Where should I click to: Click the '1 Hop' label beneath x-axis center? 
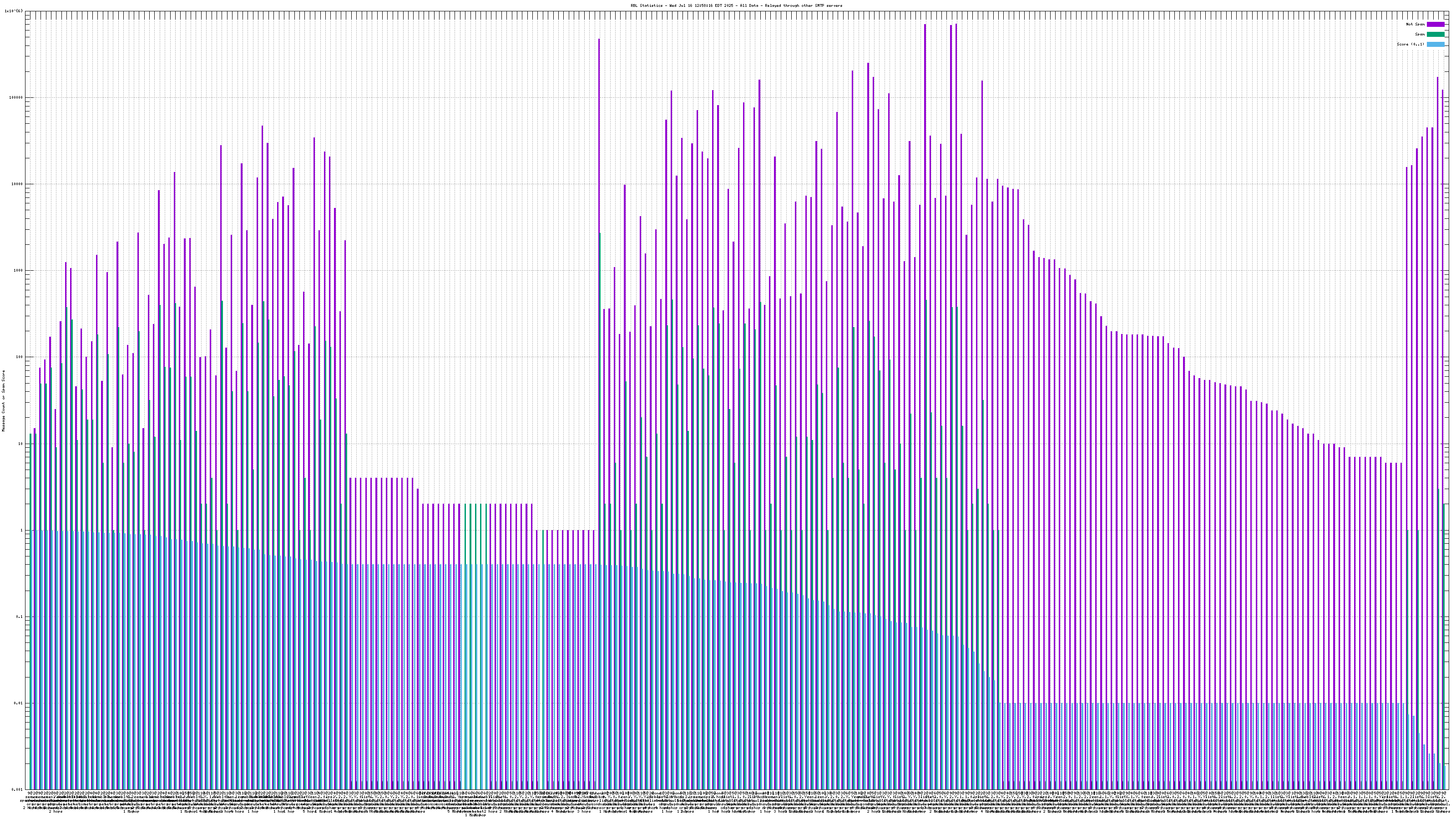click(471, 816)
